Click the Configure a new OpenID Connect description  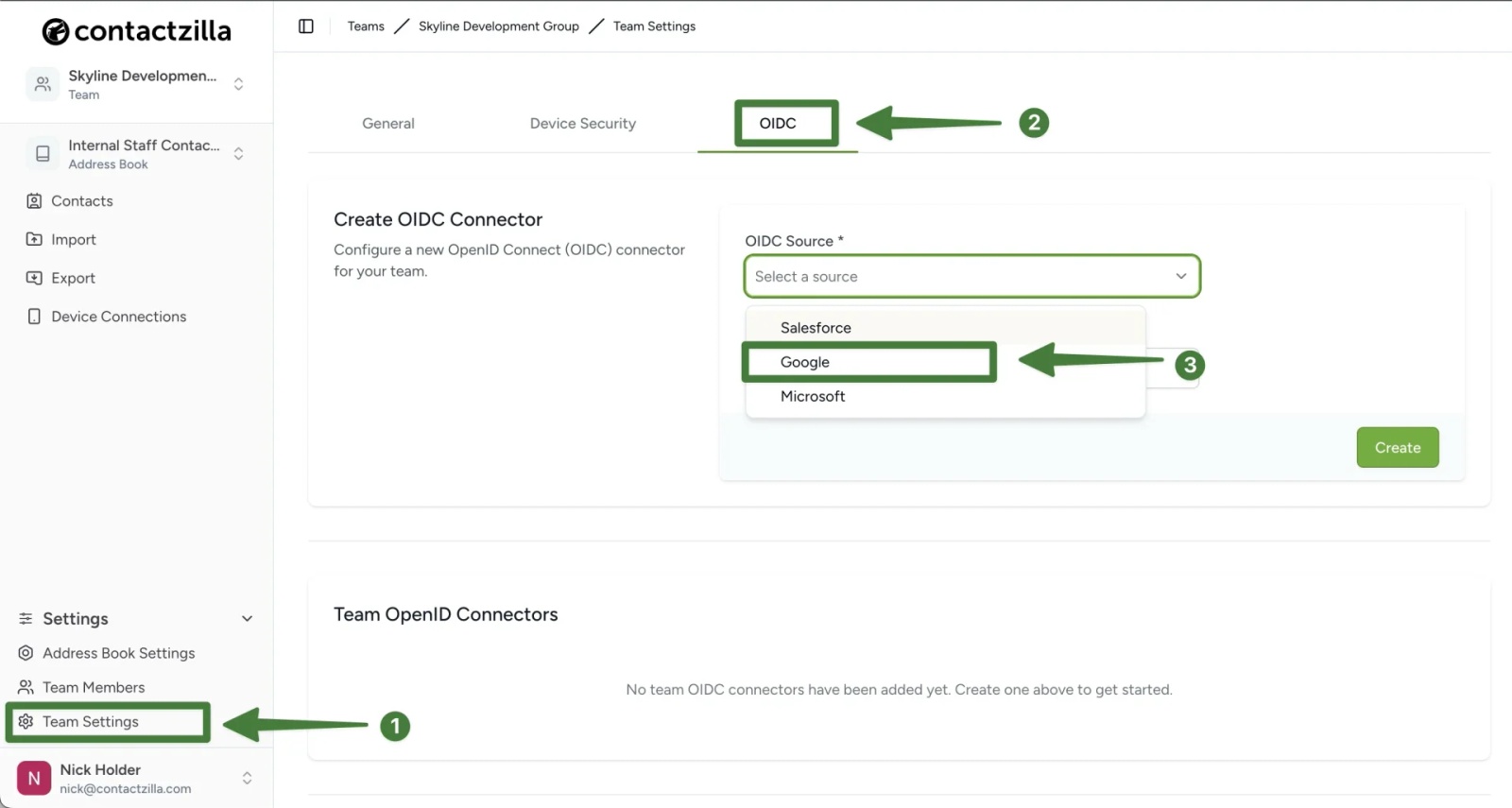click(509, 261)
